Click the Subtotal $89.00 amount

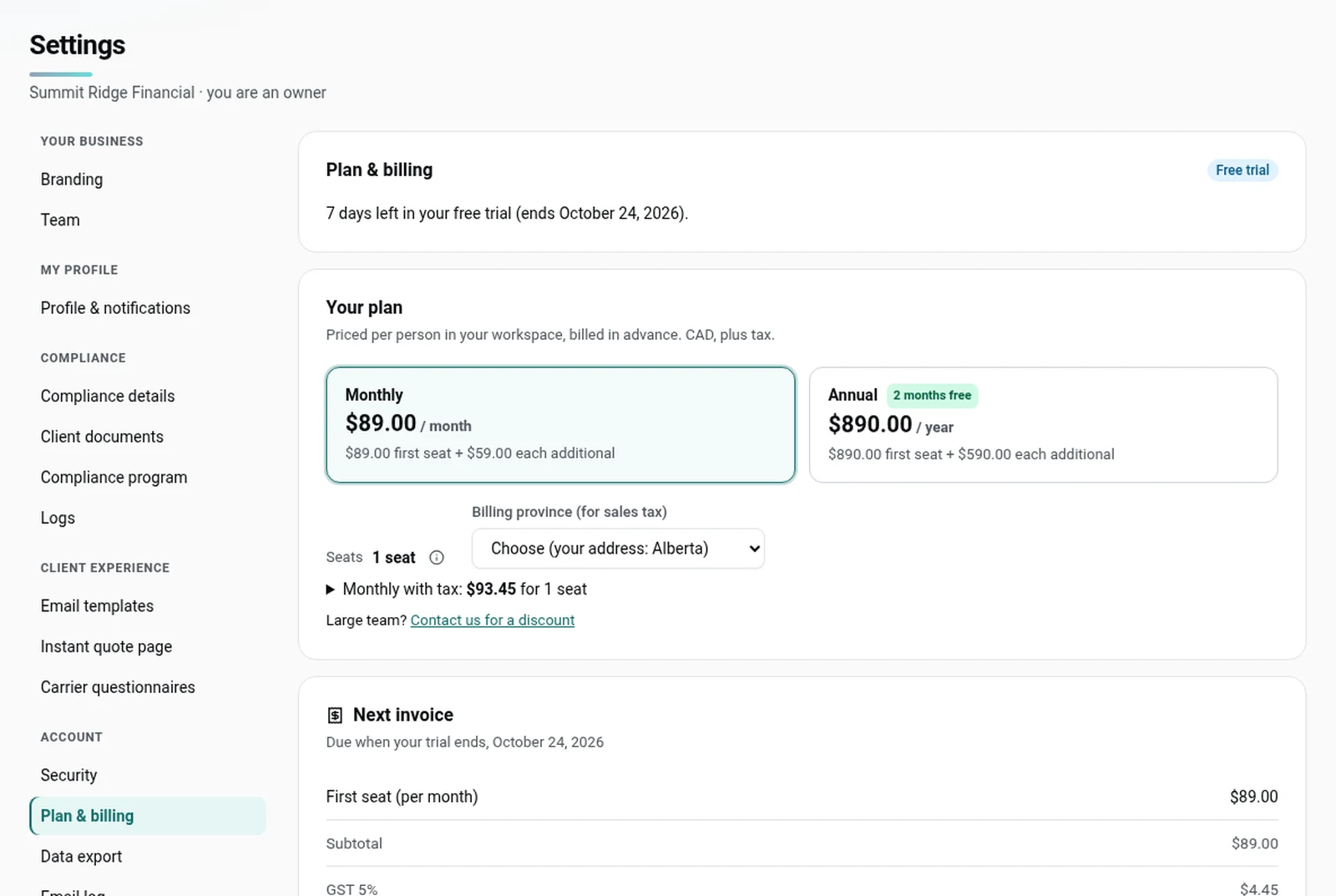[1254, 844]
